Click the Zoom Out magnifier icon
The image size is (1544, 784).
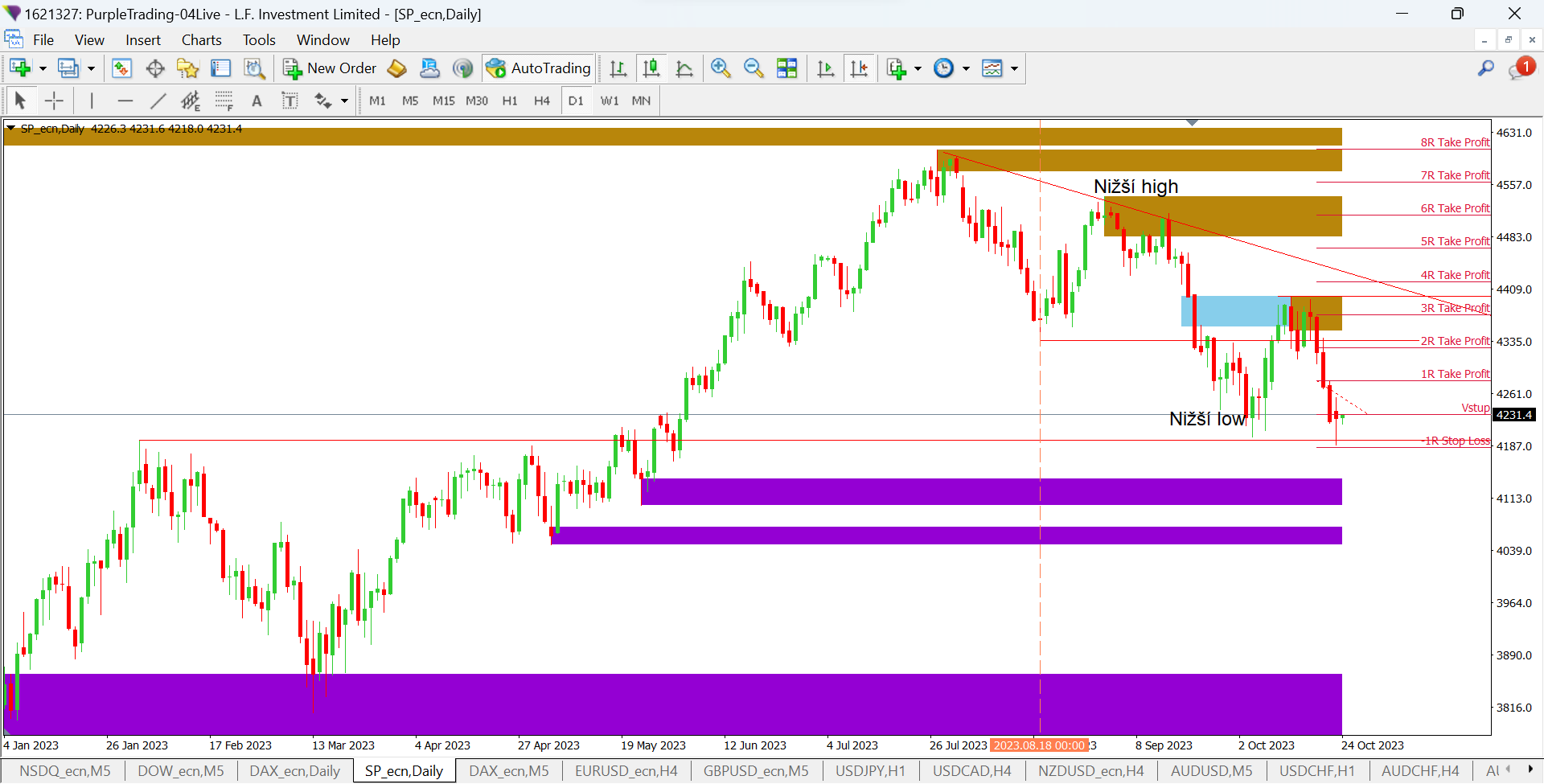click(x=754, y=68)
